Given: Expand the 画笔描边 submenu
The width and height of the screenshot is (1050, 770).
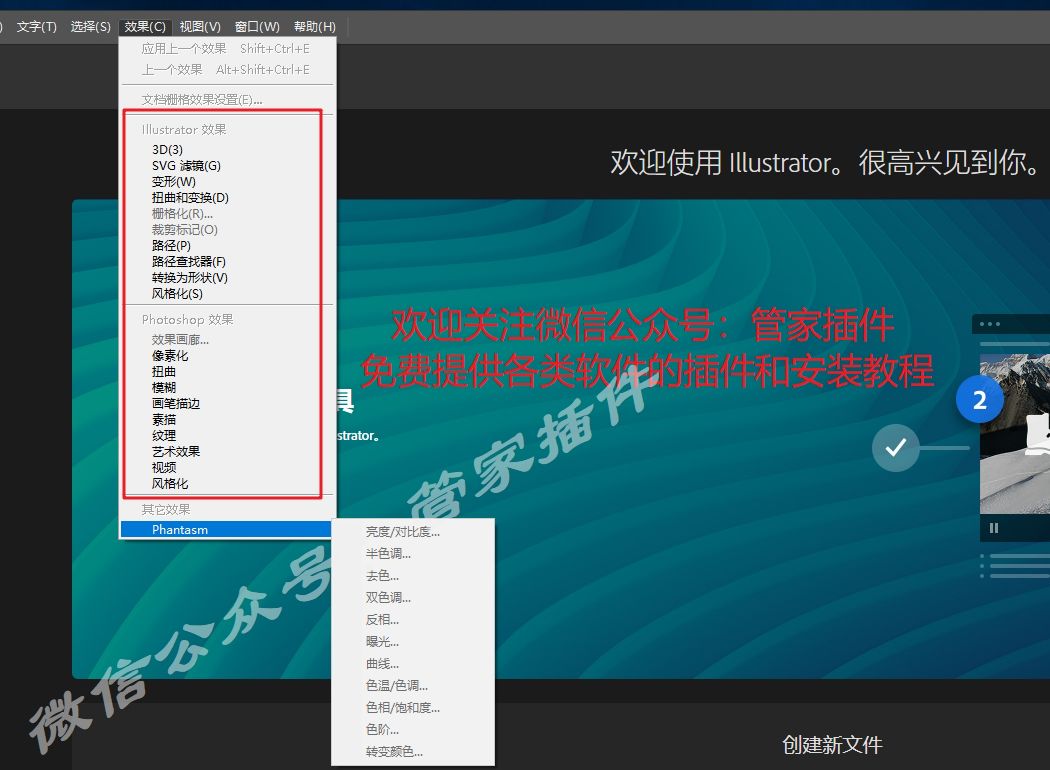Looking at the screenshot, I should (227, 404).
